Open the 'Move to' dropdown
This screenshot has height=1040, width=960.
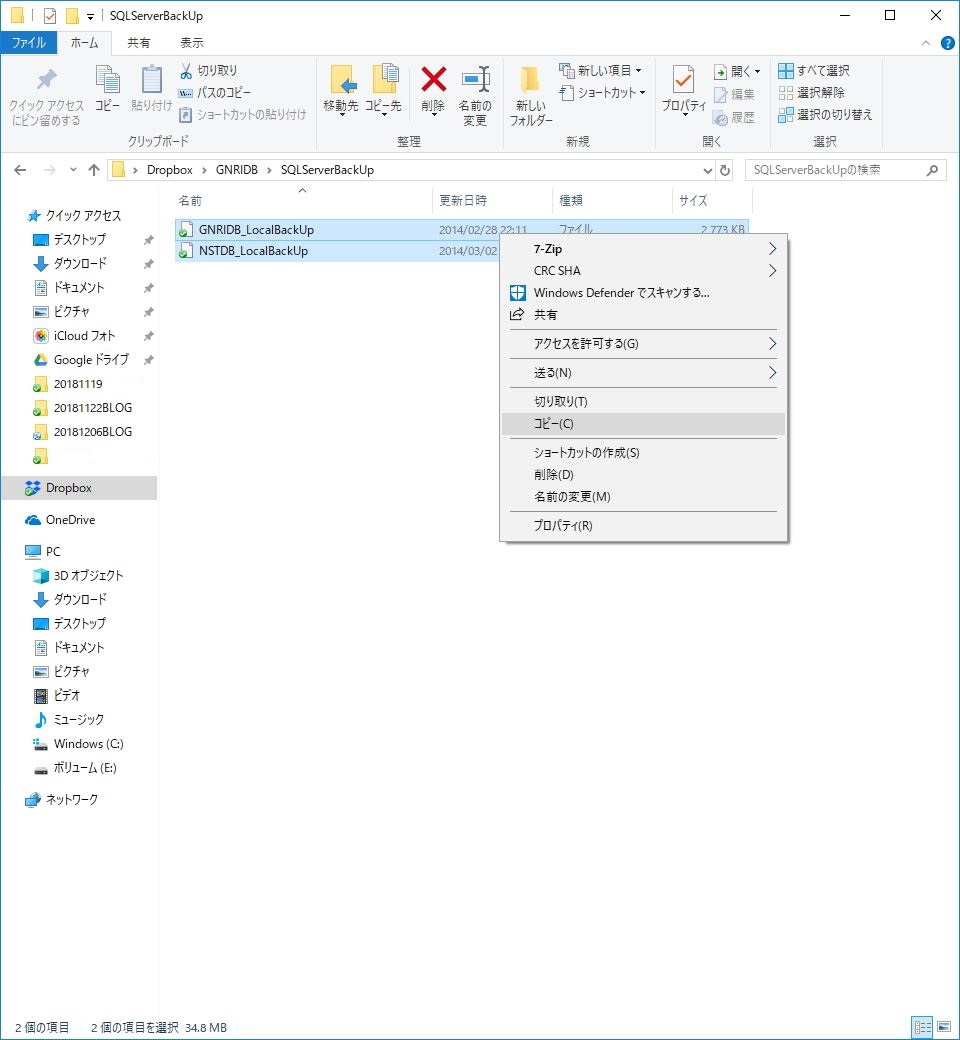(341, 107)
